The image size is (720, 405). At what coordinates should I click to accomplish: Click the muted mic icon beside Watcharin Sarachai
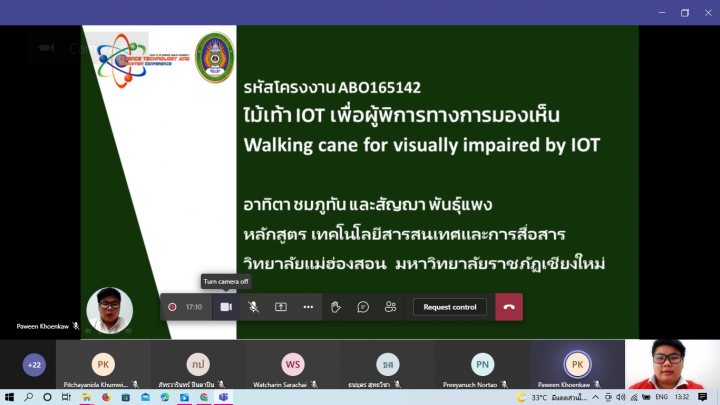tap(314, 384)
